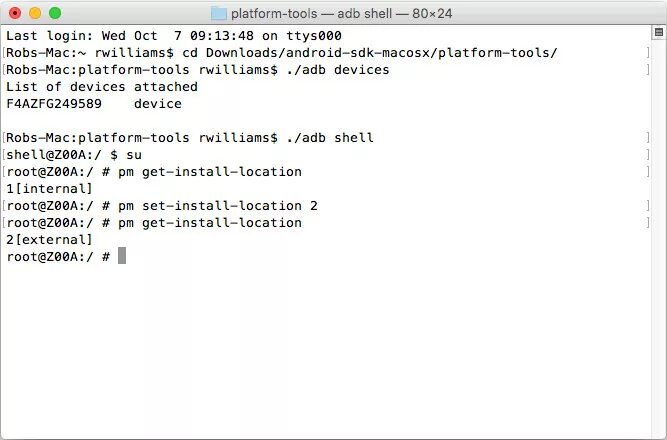Place cursor at the terminal prompt block

[122, 256]
